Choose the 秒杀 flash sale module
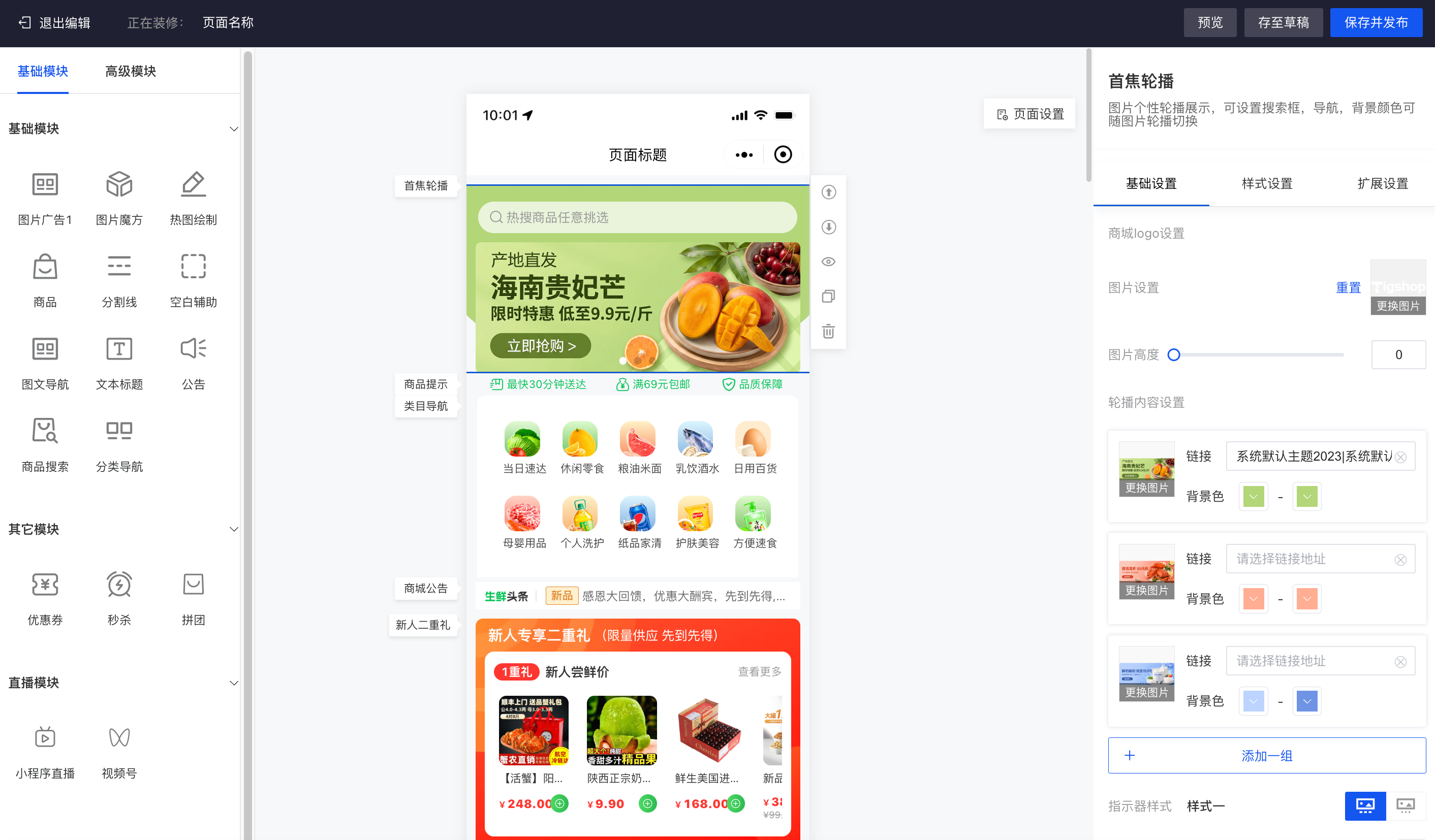The image size is (1435, 840). coord(119,585)
